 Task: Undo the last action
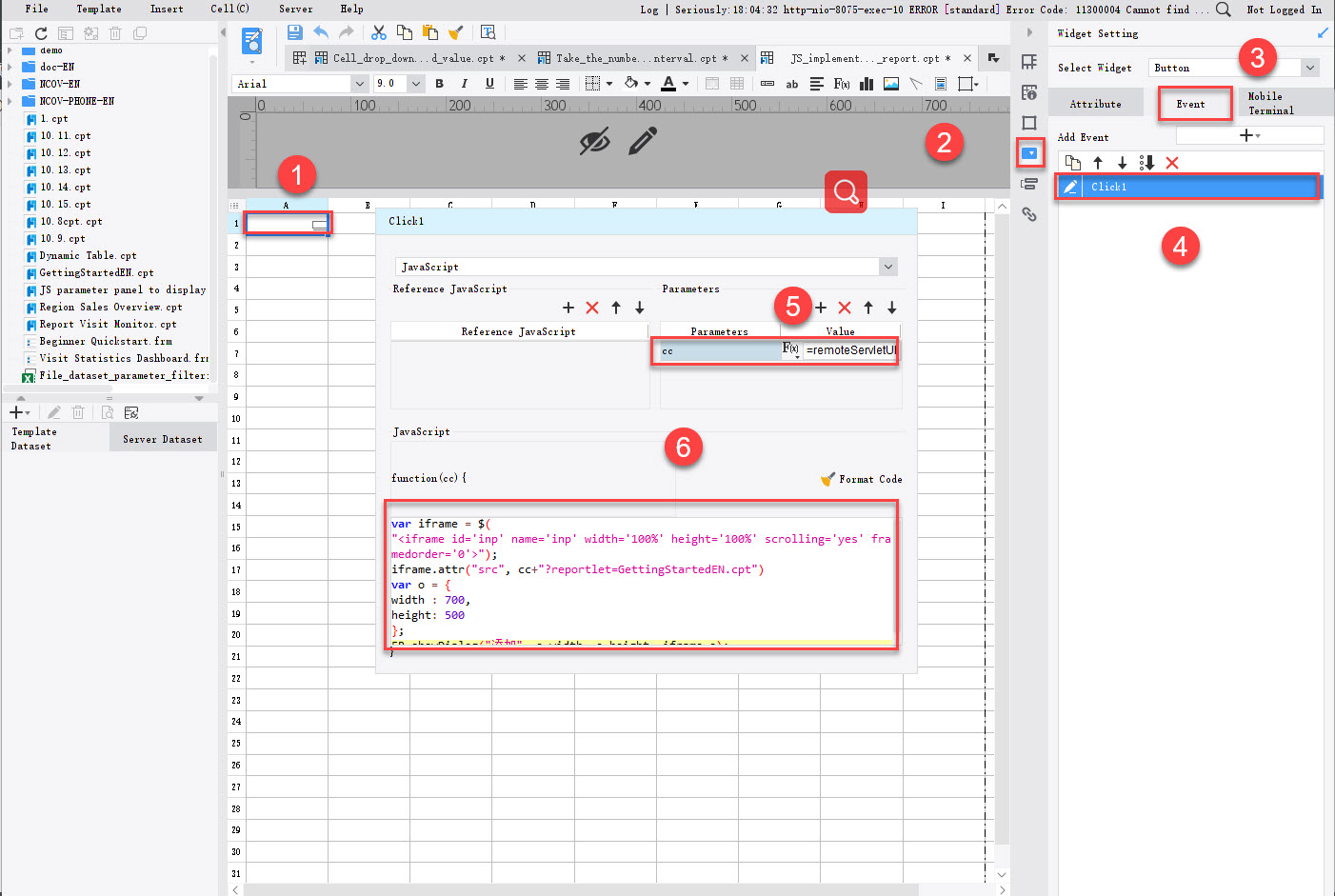321,31
